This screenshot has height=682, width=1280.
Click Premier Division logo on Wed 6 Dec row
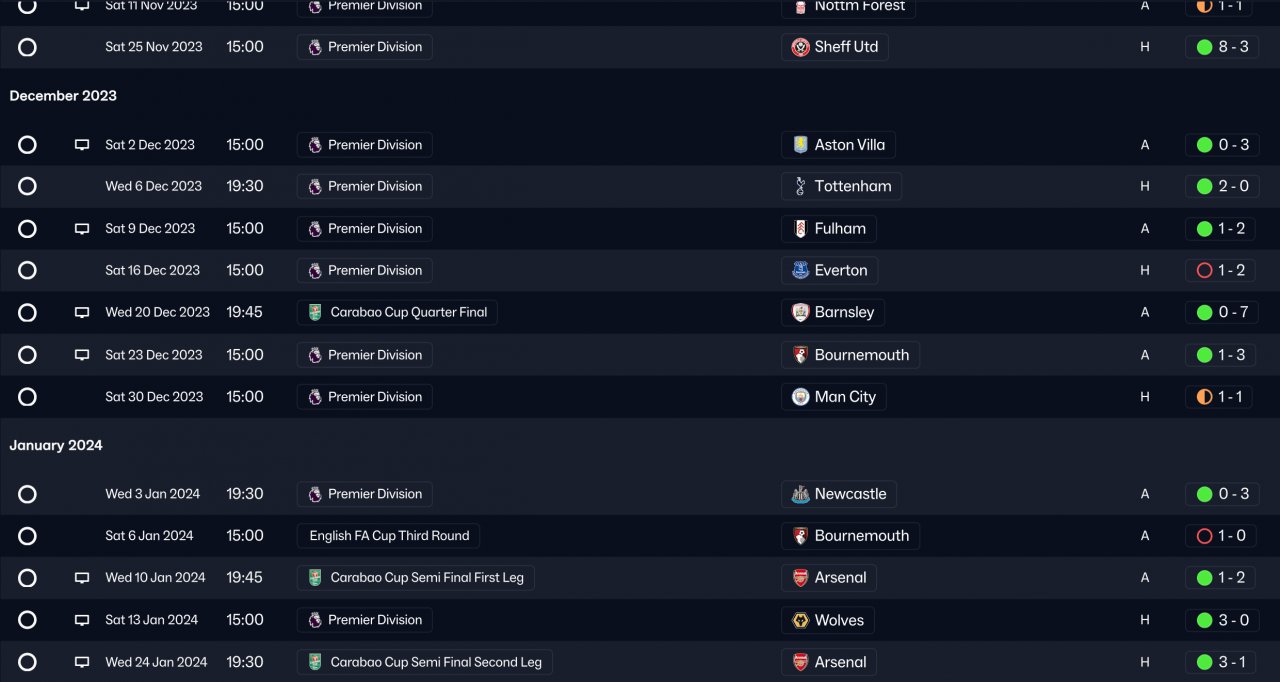pos(315,186)
